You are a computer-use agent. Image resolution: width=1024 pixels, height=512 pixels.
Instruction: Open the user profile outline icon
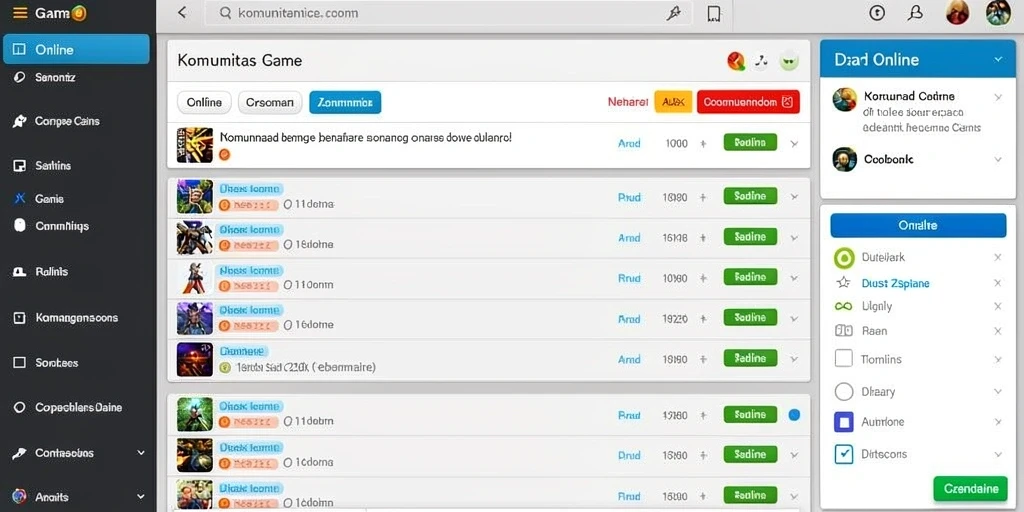[916, 12]
